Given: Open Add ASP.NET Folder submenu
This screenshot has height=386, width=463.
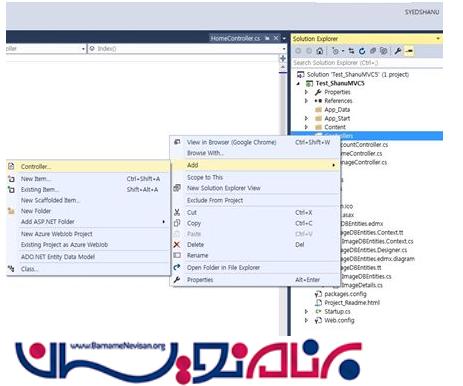Looking at the screenshot, I should click(x=88, y=222).
